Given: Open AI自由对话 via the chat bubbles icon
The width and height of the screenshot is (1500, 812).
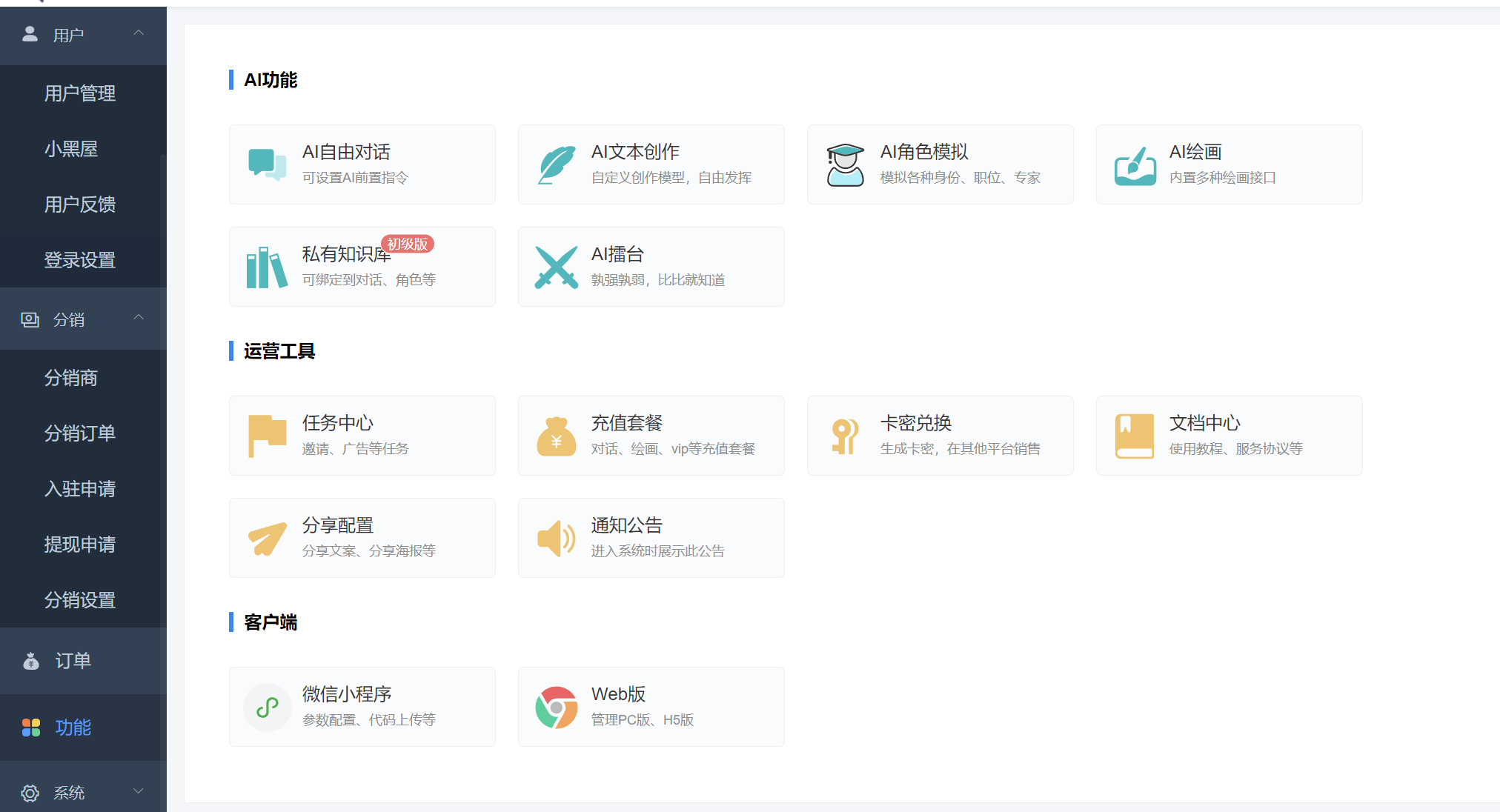Looking at the screenshot, I should pyautogui.click(x=266, y=164).
